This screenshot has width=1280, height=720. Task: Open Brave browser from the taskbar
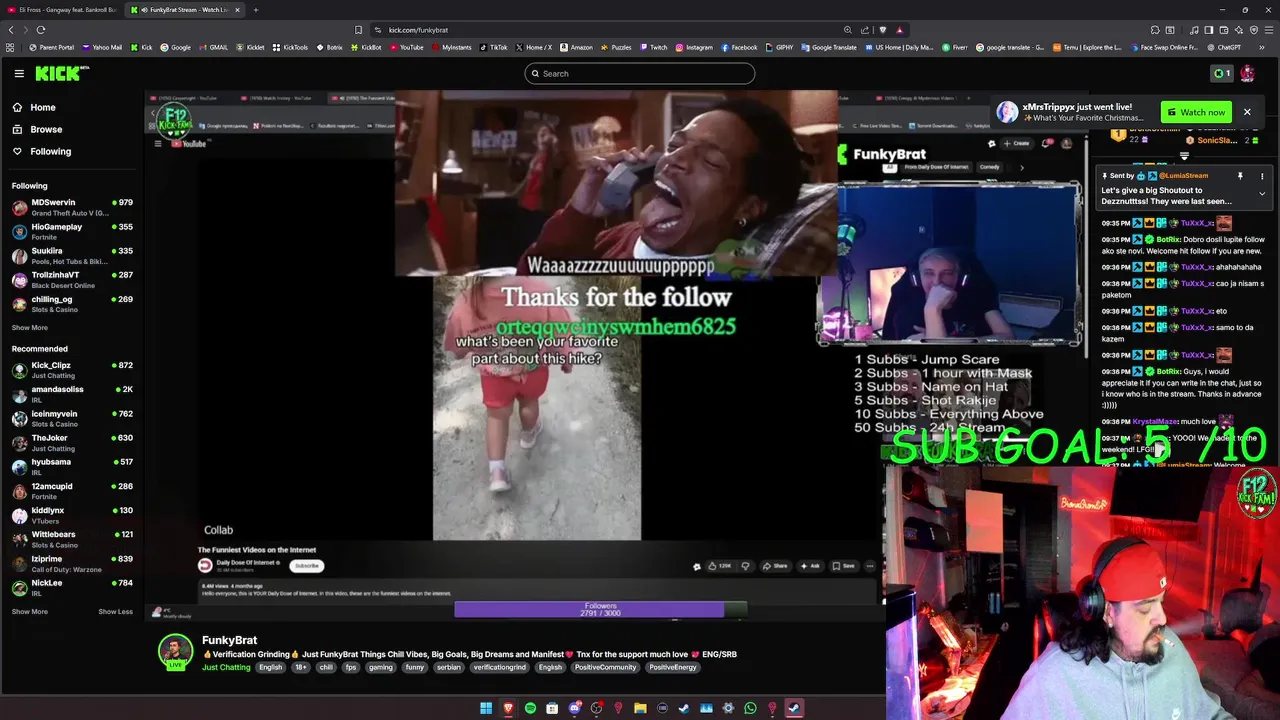(508, 708)
